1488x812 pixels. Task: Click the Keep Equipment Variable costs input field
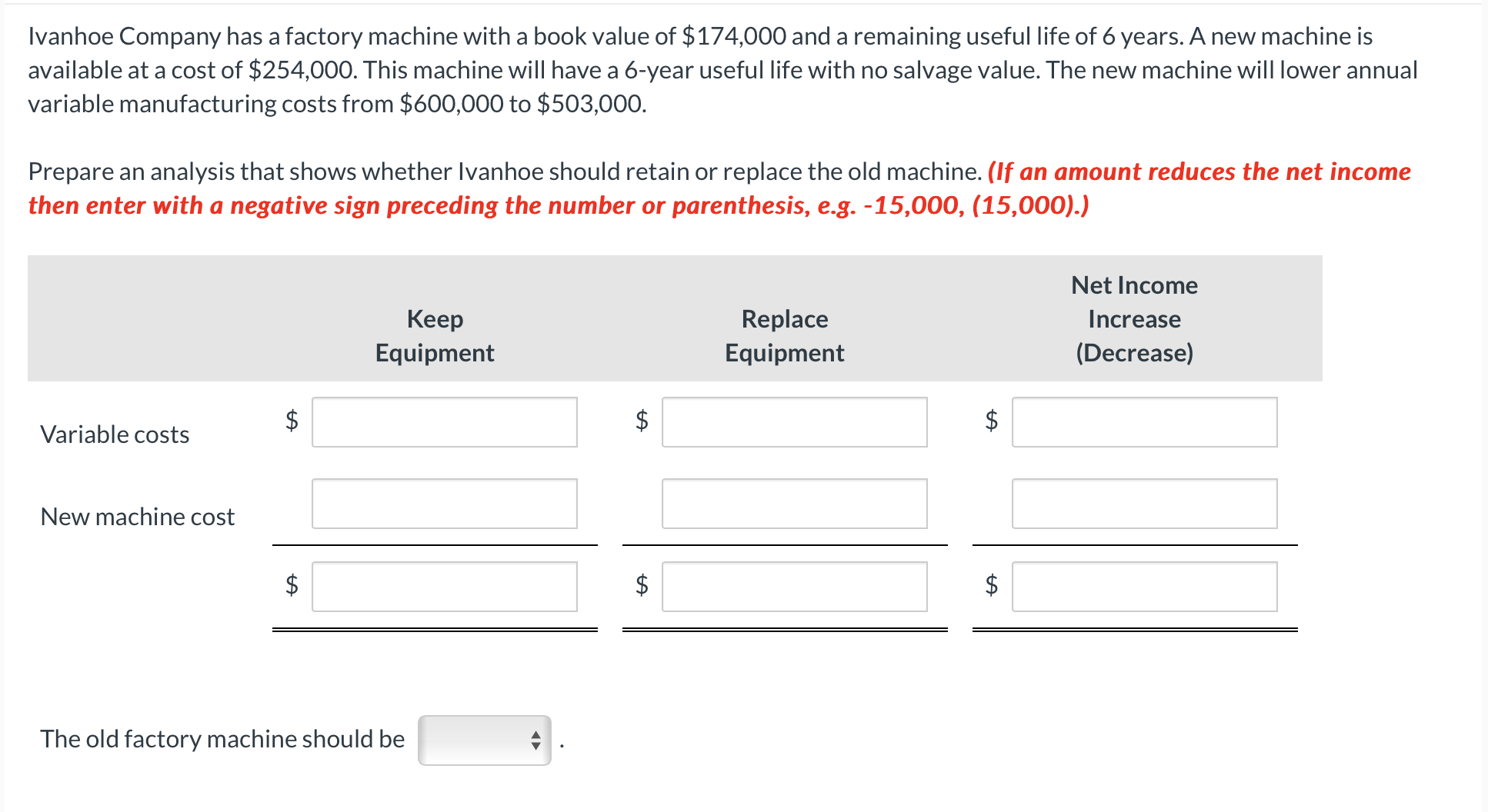445,422
